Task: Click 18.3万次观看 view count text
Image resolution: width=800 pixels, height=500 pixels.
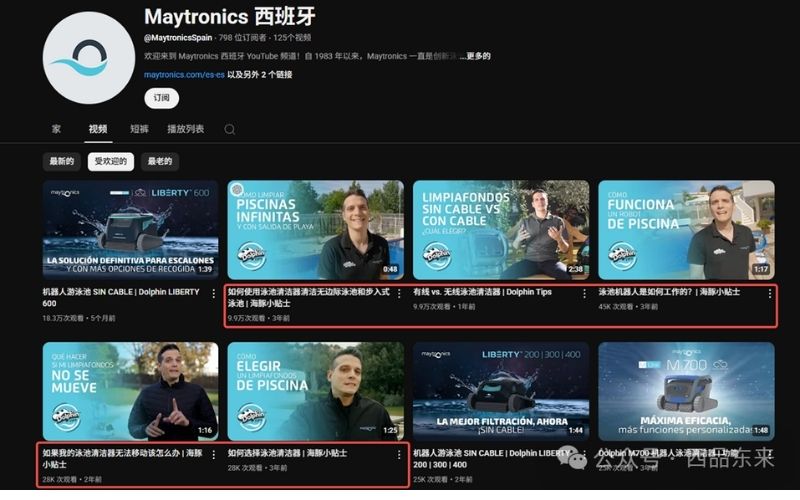Action: (63, 318)
